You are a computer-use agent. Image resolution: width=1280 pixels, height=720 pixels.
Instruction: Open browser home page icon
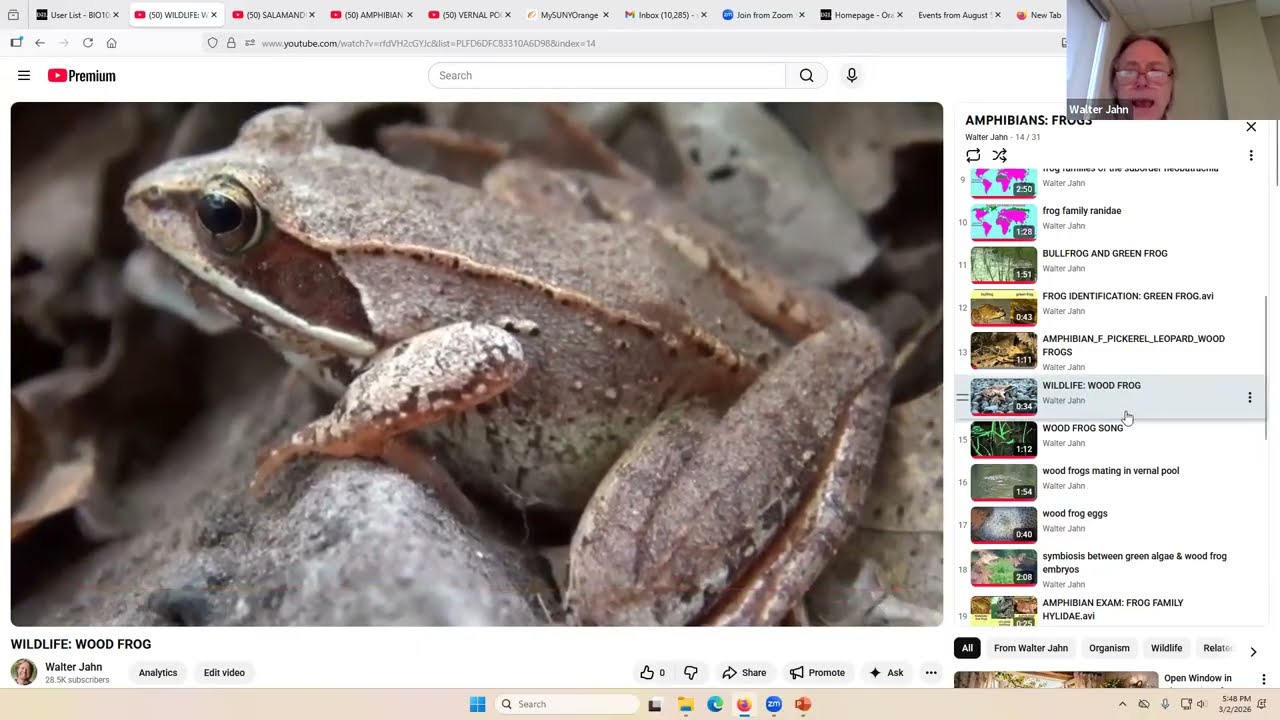pyautogui.click(x=111, y=43)
